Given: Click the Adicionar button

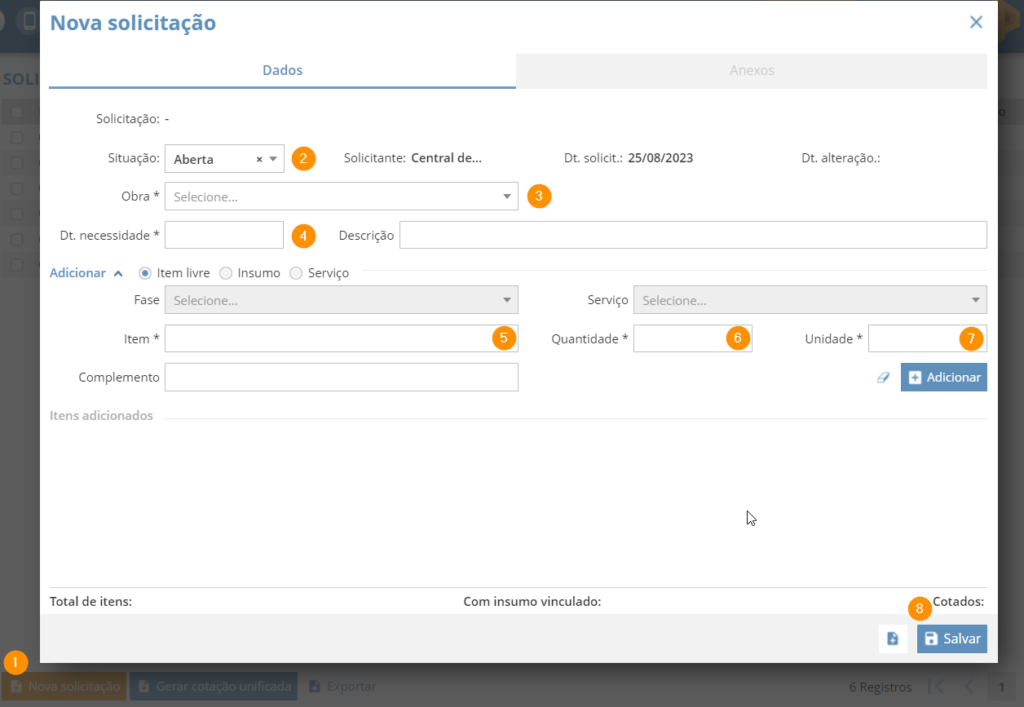Looking at the screenshot, I should pos(944,377).
